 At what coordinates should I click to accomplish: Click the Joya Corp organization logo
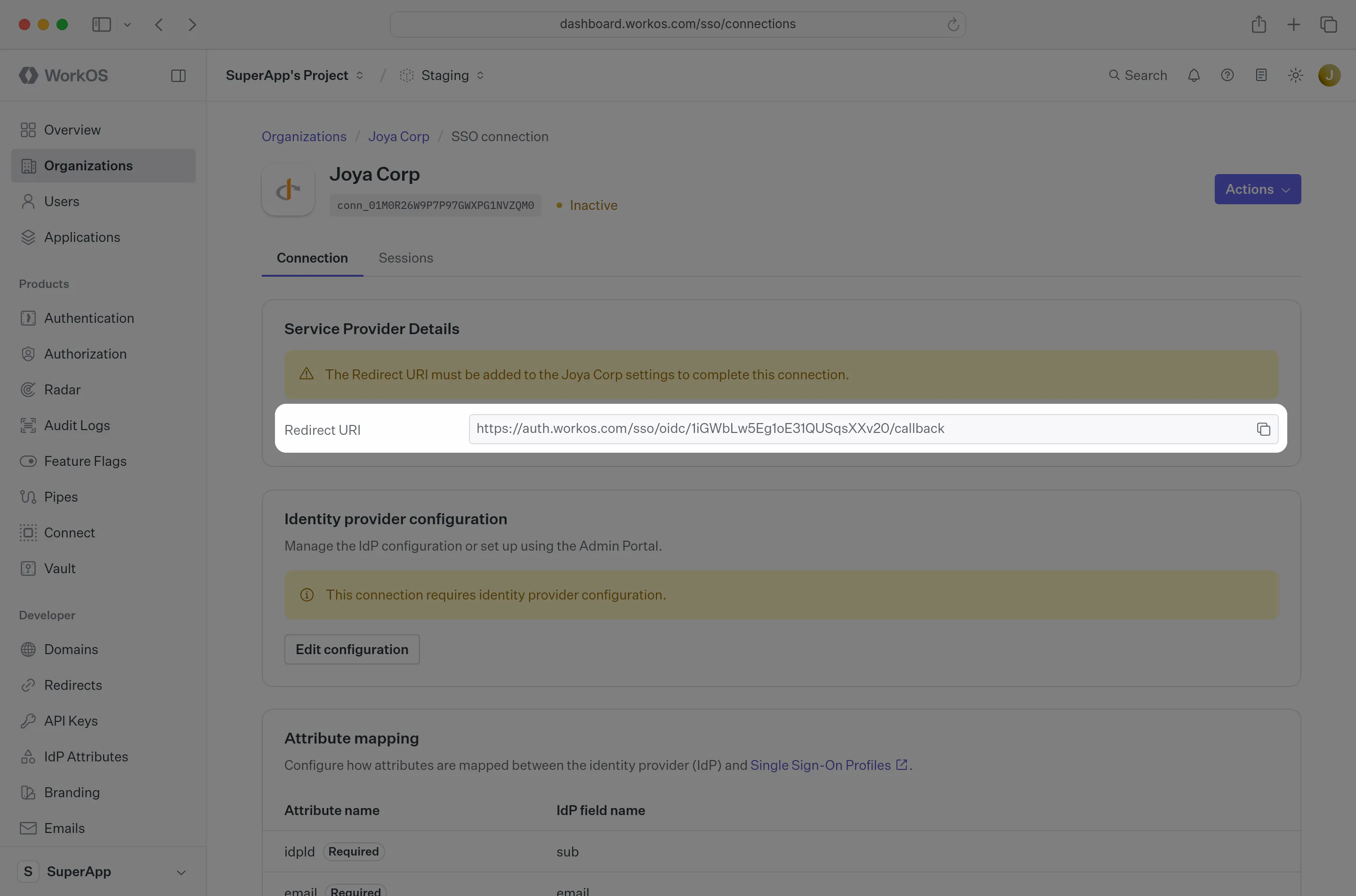click(288, 190)
